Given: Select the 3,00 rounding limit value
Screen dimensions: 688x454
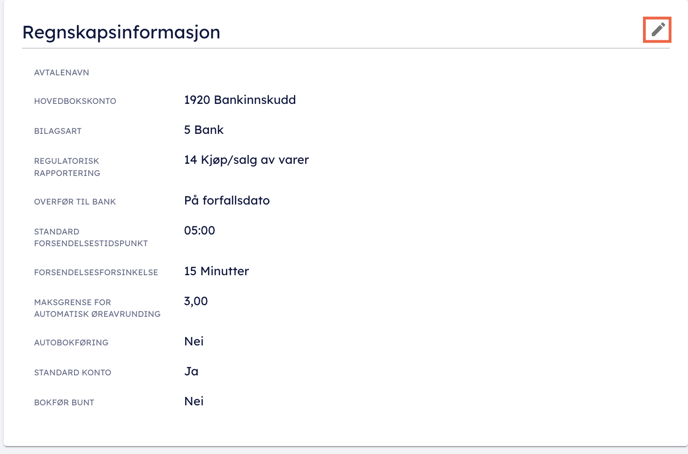Looking at the screenshot, I should tap(196, 301).
